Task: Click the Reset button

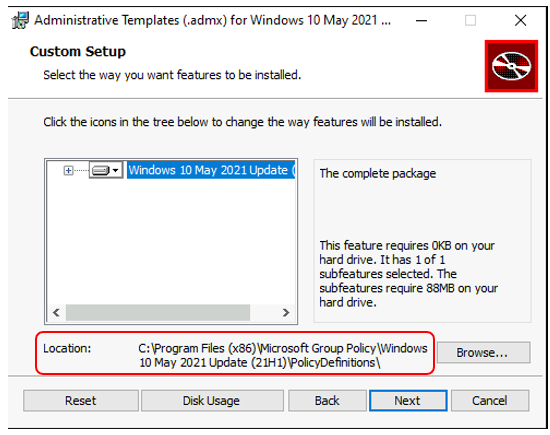Action: [x=81, y=400]
